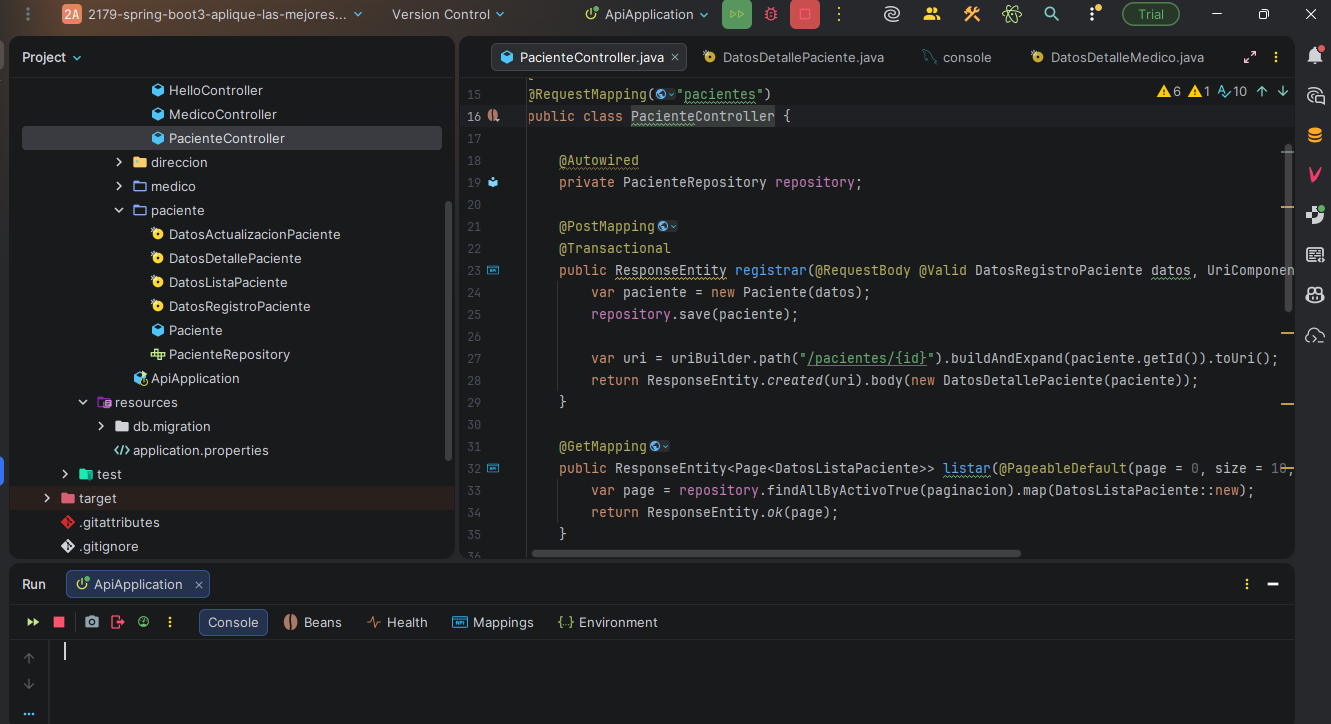Collapse the paciente folder
1331x724 pixels.
pos(119,210)
